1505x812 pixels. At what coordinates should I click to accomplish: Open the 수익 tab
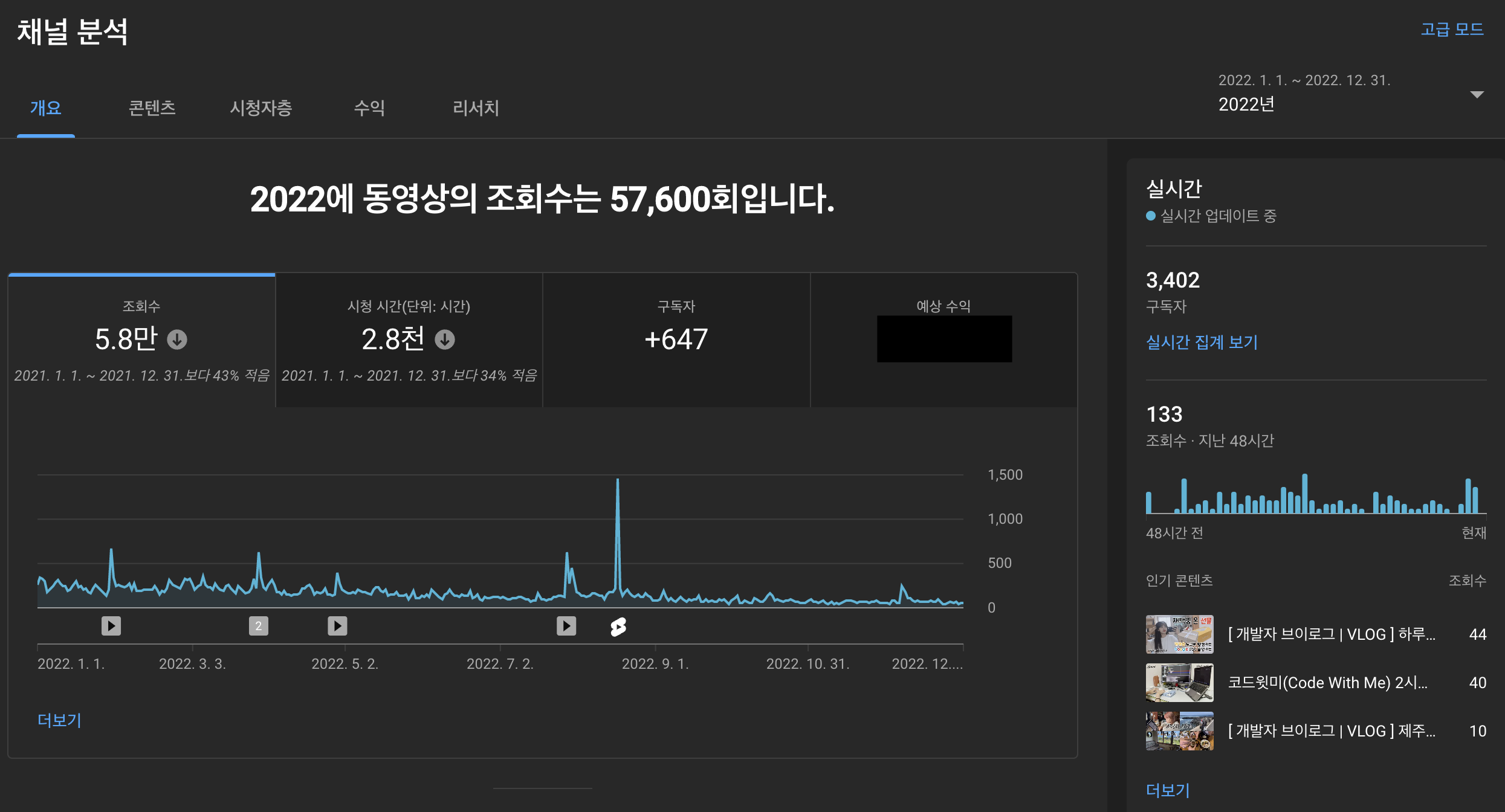369,108
